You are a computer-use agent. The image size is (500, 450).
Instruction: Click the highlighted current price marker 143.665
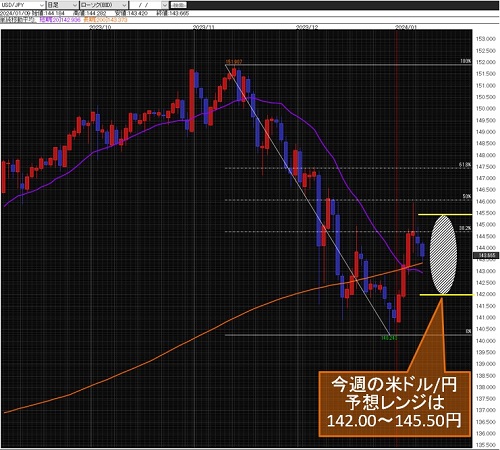486,256
